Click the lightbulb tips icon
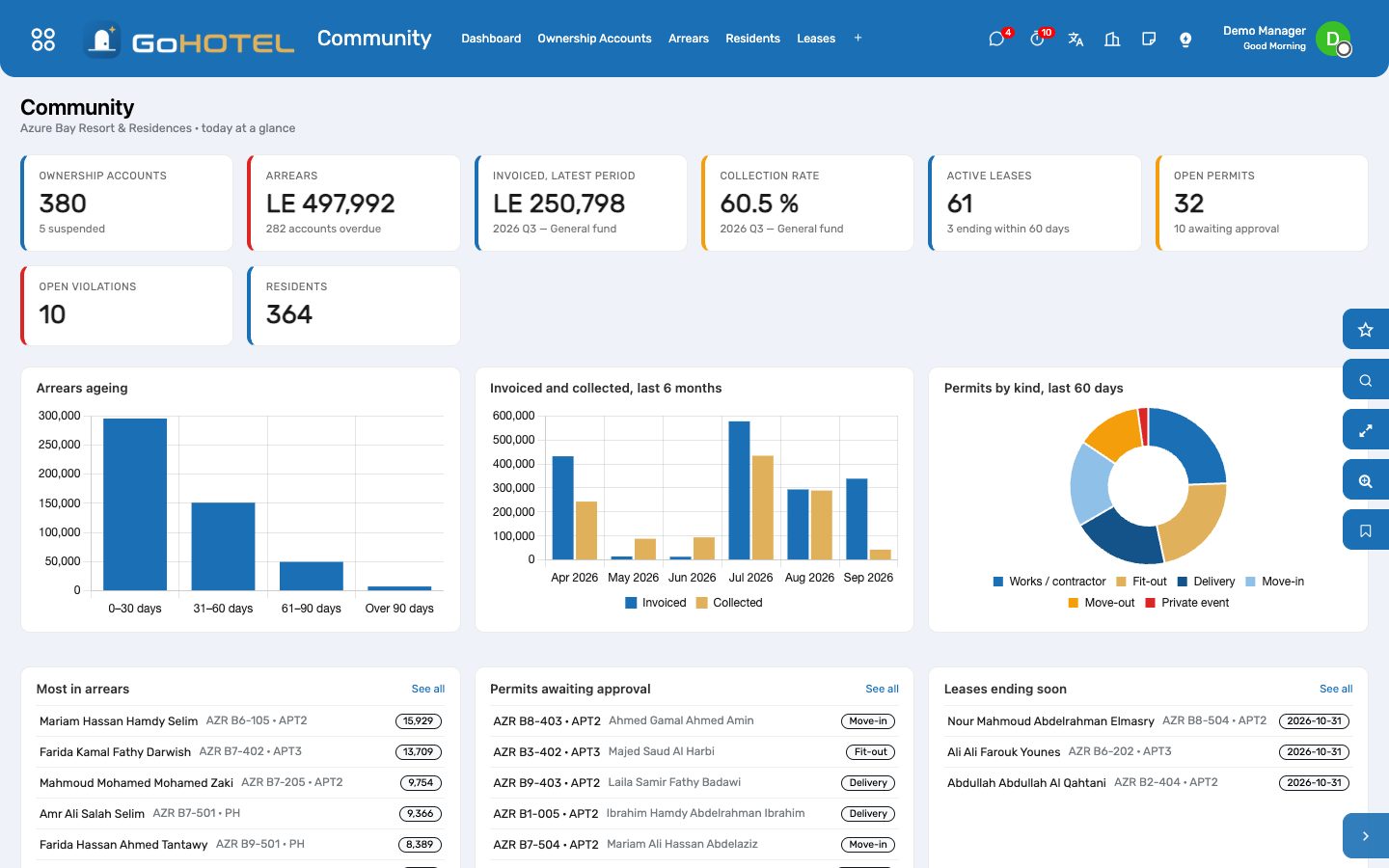This screenshot has width=1389, height=868. [1185, 39]
